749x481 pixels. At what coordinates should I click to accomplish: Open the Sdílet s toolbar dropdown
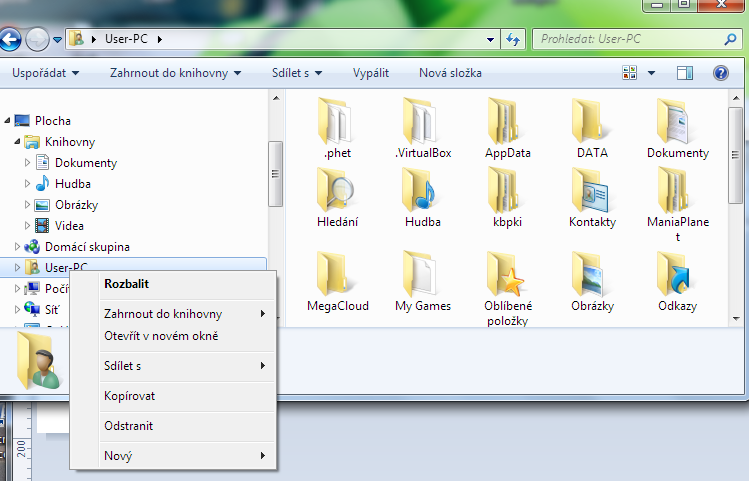point(297,73)
